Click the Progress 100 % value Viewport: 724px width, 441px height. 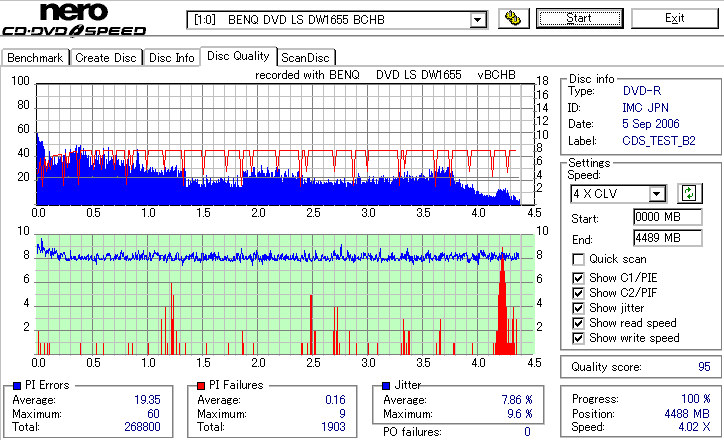pos(696,399)
